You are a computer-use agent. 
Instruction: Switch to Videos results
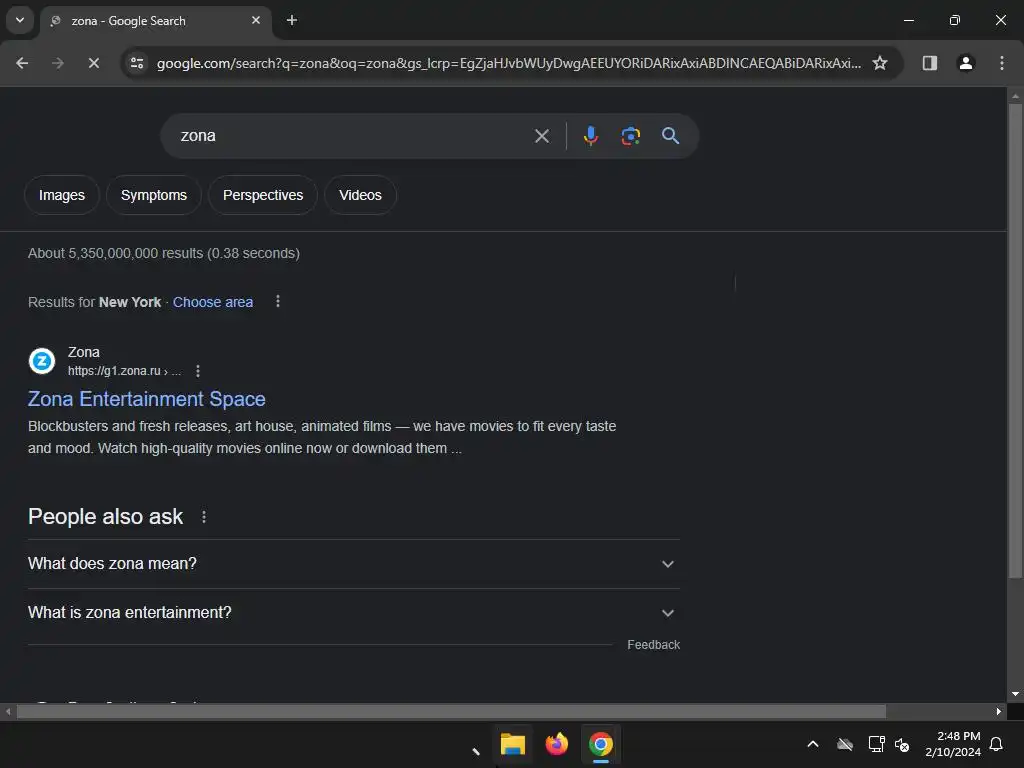[360, 195]
